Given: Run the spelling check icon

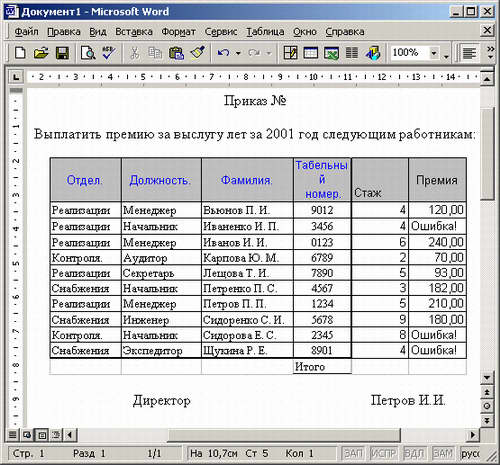Looking at the screenshot, I should (x=109, y=53).
